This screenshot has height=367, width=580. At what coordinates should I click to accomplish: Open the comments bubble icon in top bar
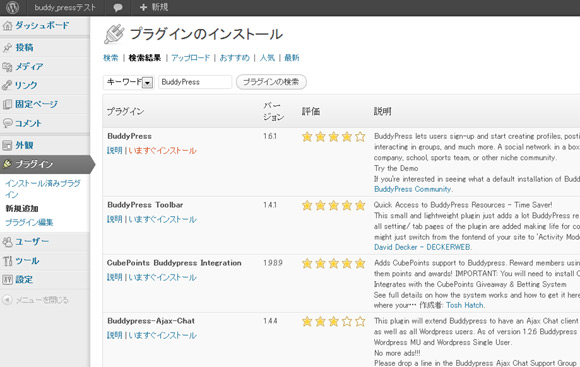click(x=118, y=7)
